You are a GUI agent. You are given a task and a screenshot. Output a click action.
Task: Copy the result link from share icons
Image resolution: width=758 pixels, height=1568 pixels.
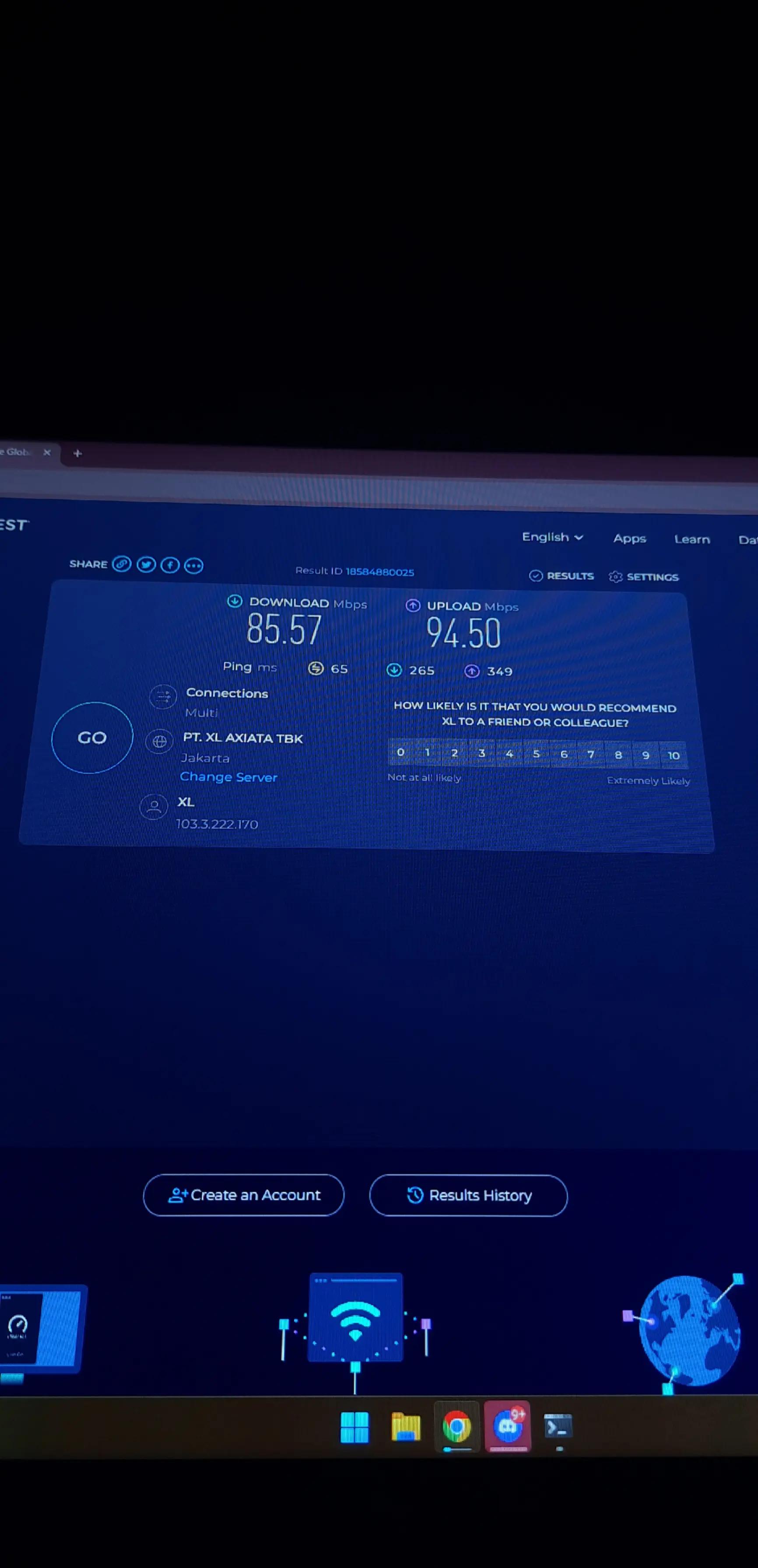(x=122, y=563)
